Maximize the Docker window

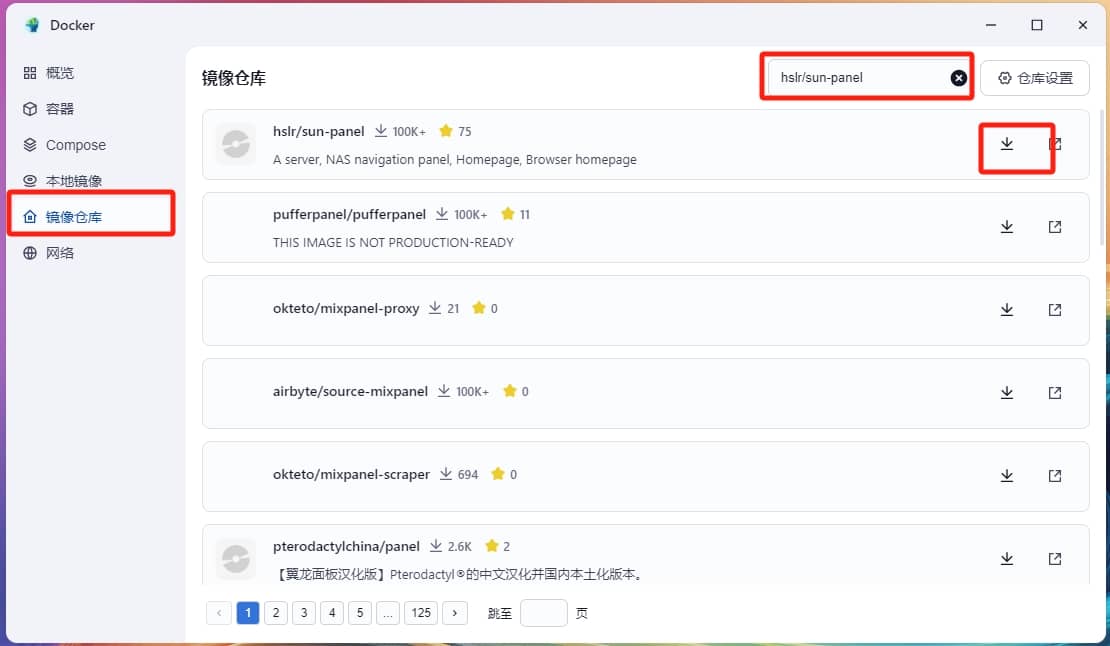1036,25
